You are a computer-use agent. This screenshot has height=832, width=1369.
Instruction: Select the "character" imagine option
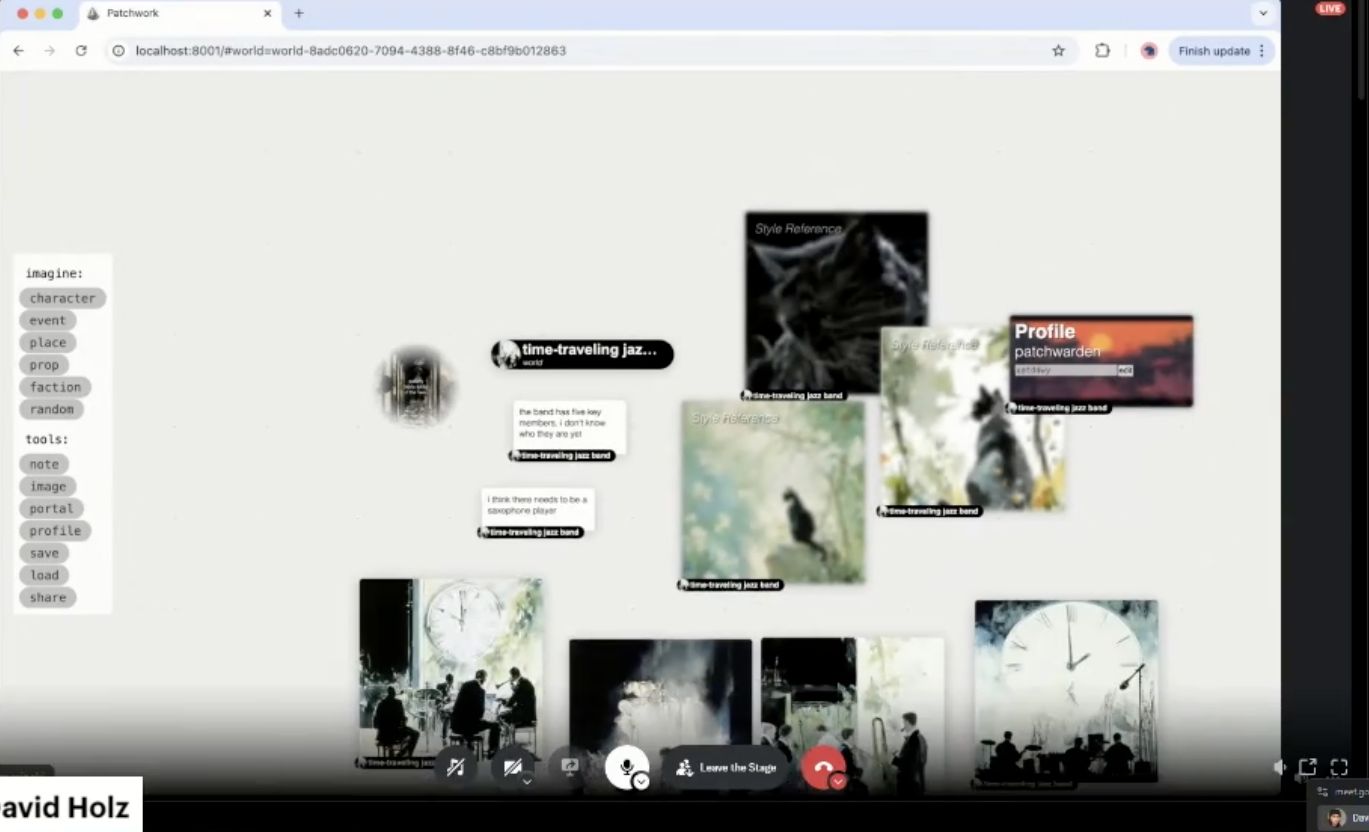pyautogui.click(x=62, y=298)
